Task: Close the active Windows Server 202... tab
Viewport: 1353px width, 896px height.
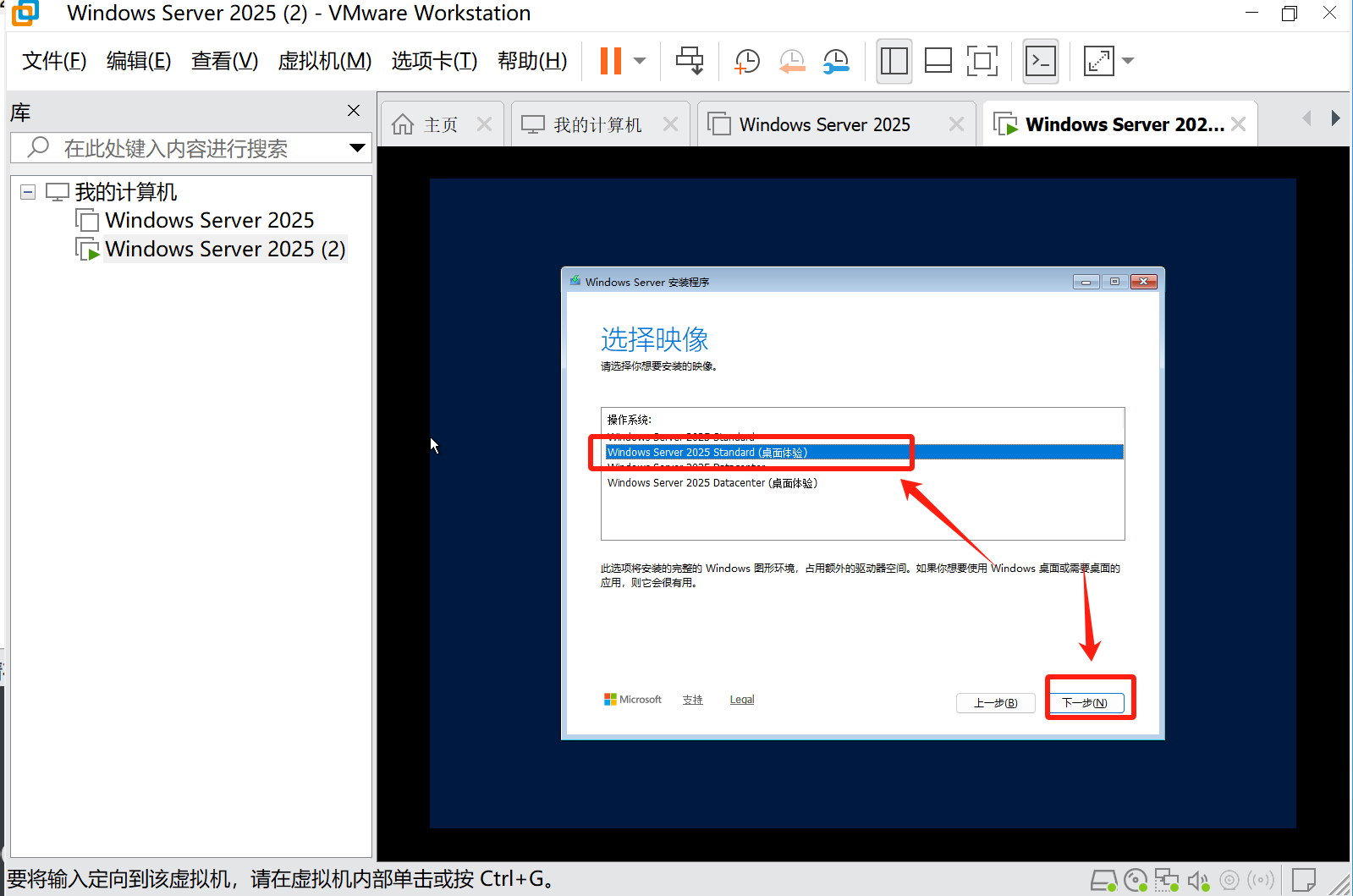Action: tap(1238, 124)
